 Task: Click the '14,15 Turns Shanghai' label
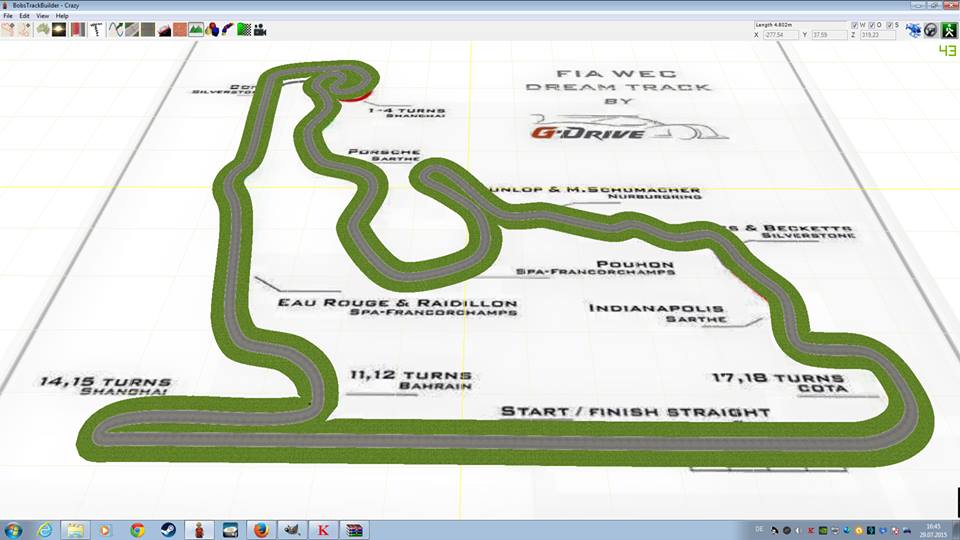pos(106,386)
